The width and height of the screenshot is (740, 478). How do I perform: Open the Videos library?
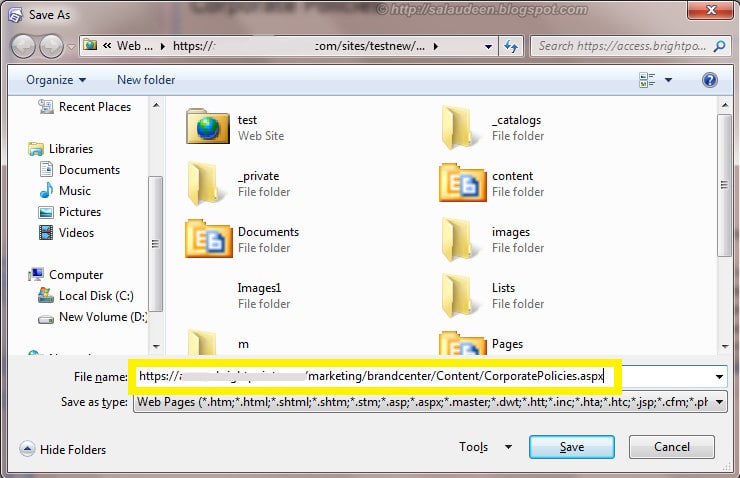pos(66,233)
